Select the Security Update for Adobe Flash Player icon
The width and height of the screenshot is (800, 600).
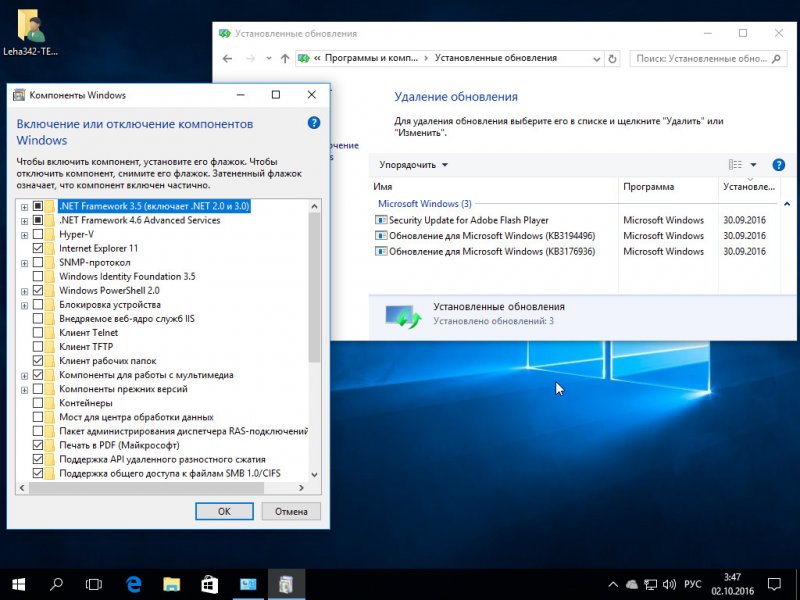(381, 220)
